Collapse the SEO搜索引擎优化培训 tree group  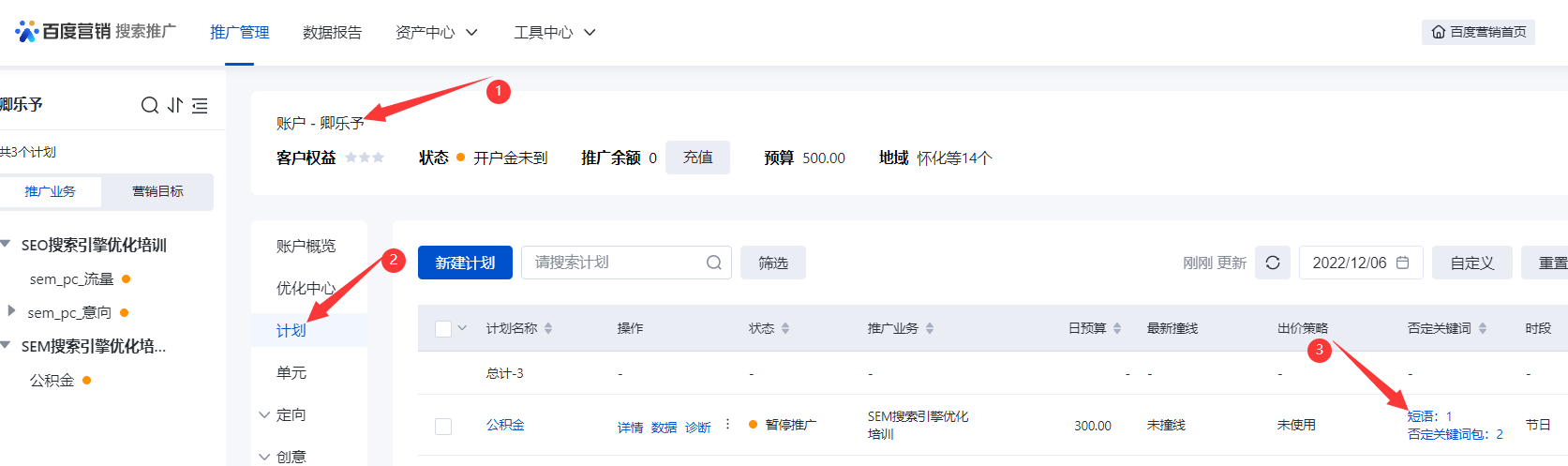[x=6, y=244]
